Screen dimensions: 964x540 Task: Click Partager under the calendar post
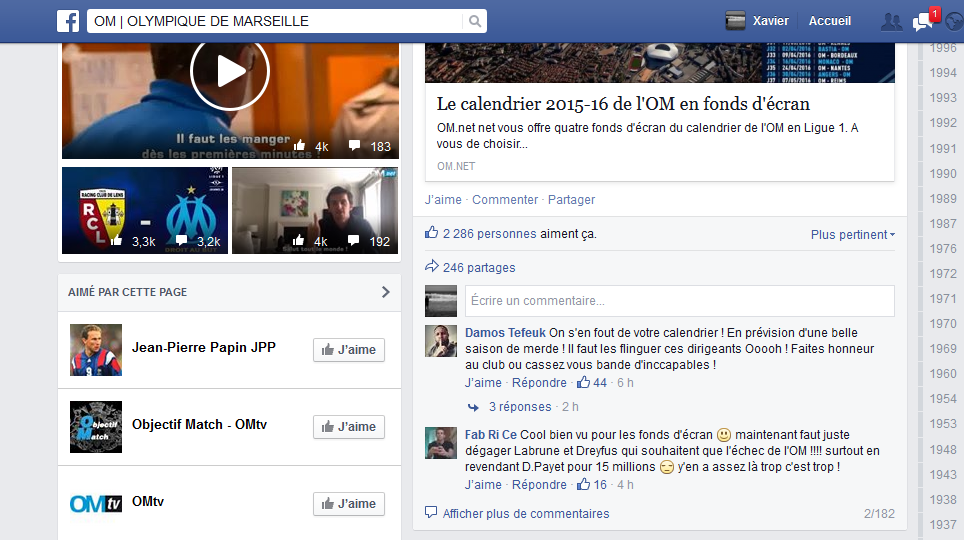click(571, 200)
